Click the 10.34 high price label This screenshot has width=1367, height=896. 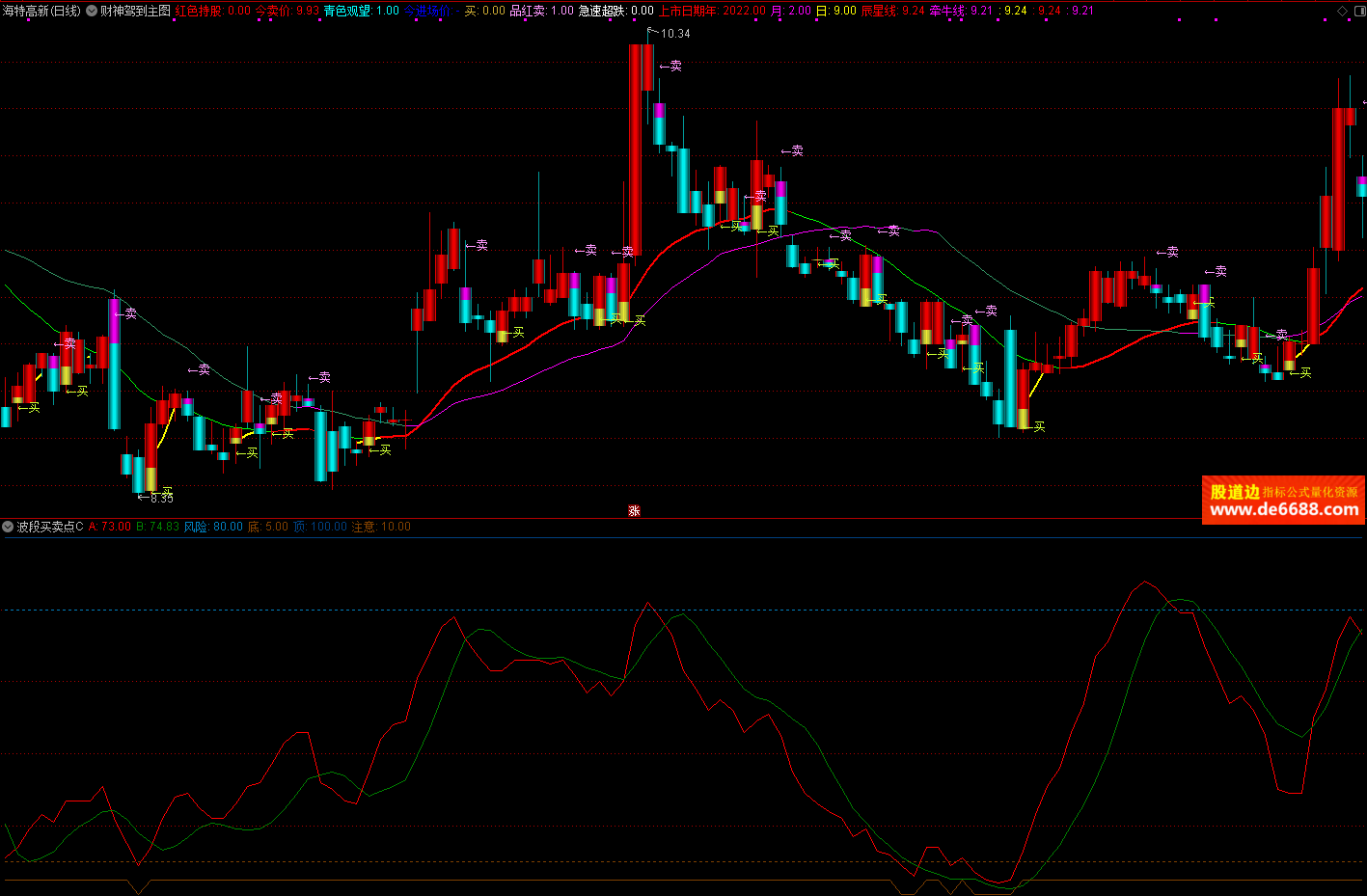[674, 34]
